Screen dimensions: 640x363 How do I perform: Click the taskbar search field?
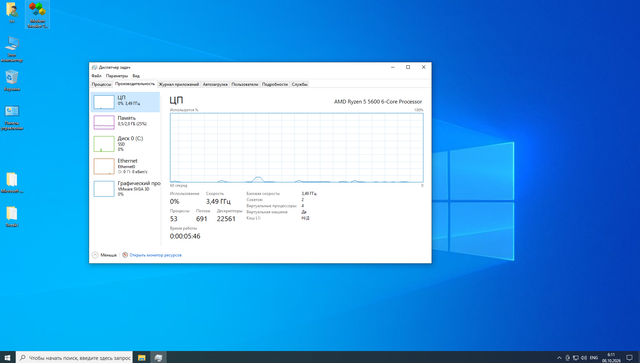(75, 357)
